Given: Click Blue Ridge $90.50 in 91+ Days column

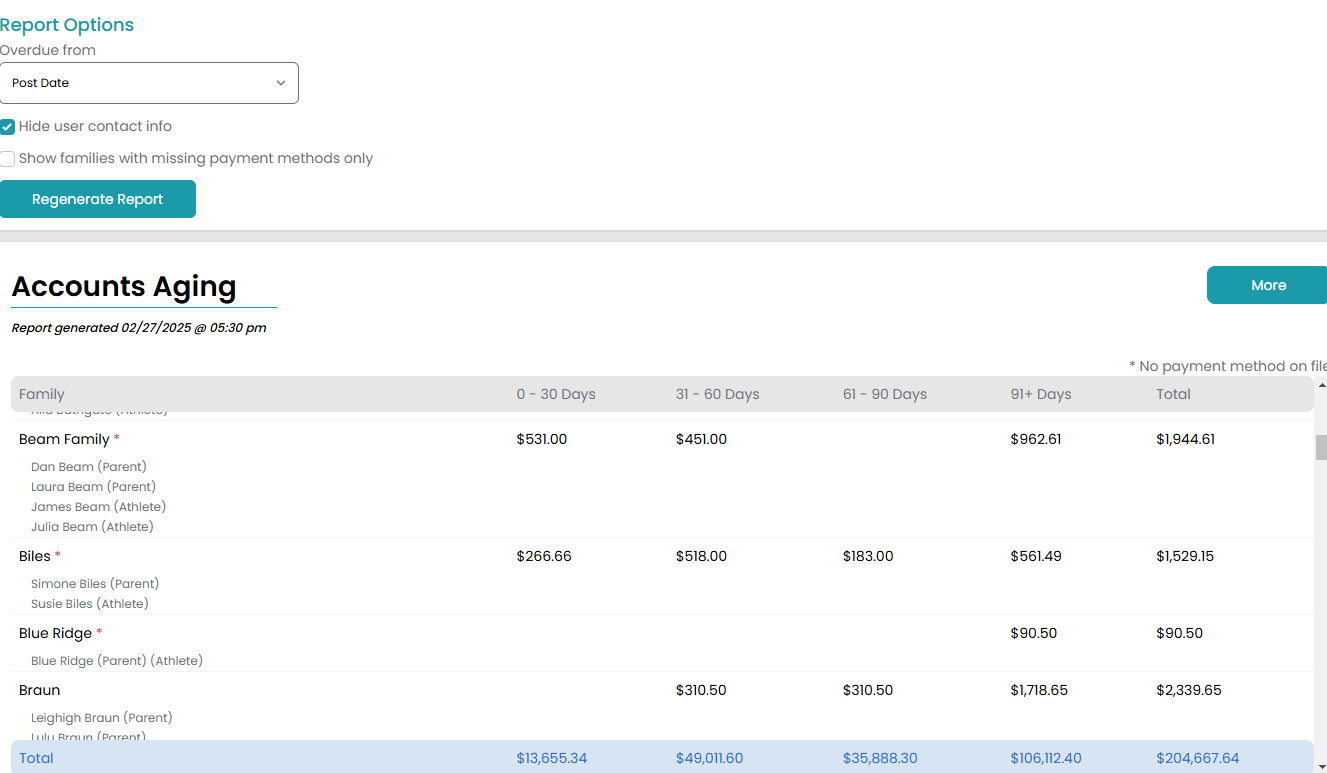Looking at the screenshot, I should click(x=1033, y=633).
